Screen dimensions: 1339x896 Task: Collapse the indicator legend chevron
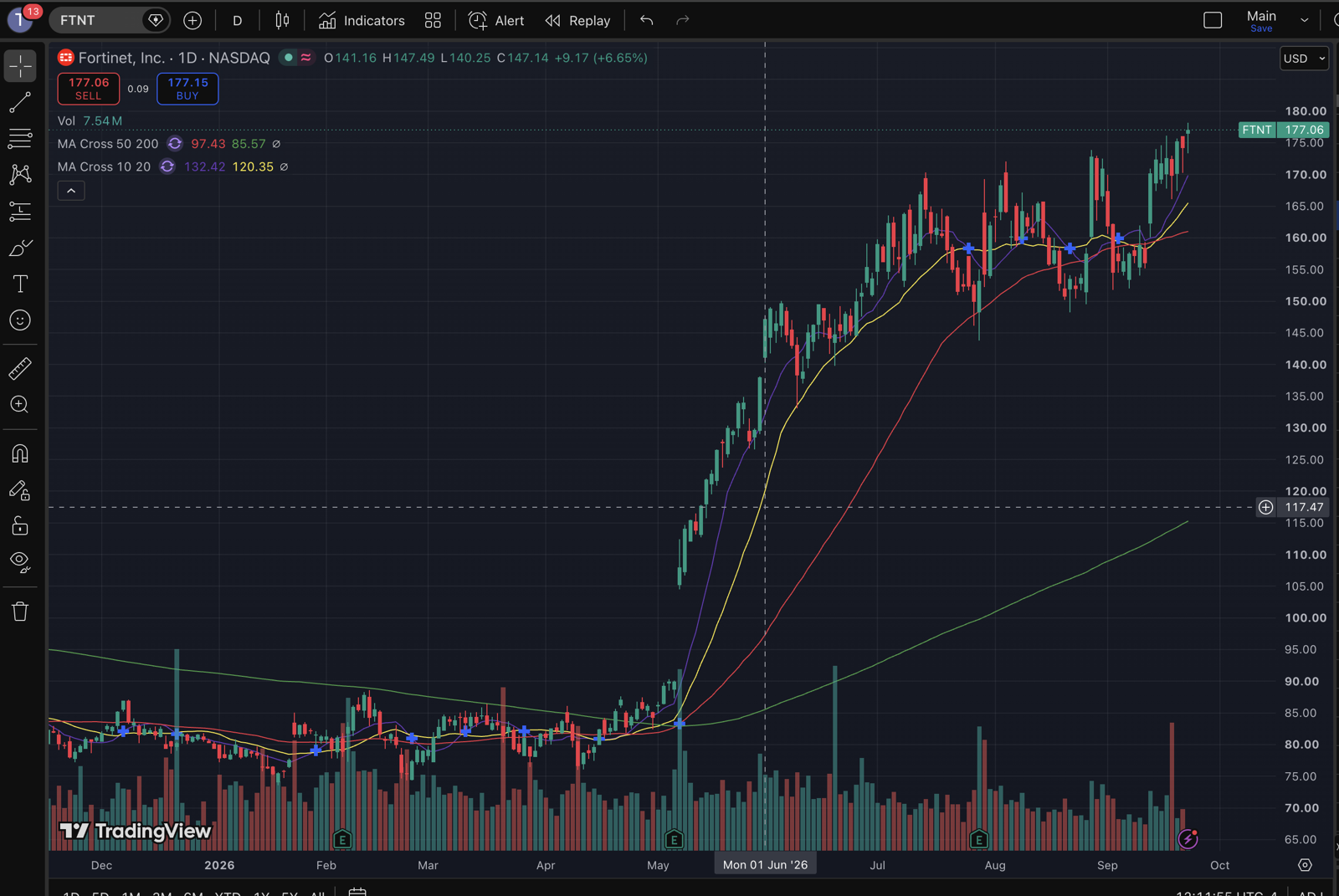pos(71,191)
